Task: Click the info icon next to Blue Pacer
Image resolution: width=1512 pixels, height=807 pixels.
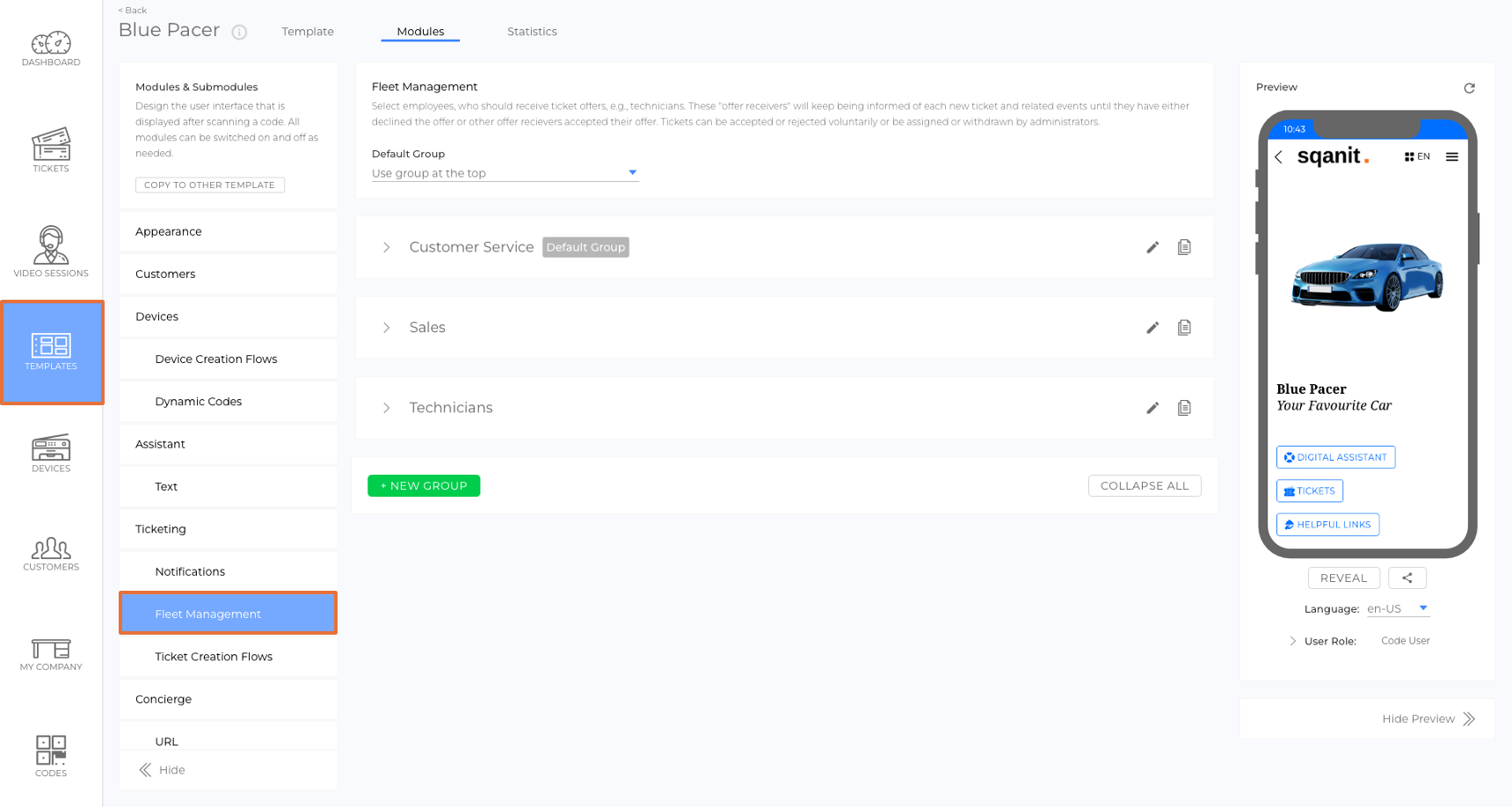Action: point(239,33)
